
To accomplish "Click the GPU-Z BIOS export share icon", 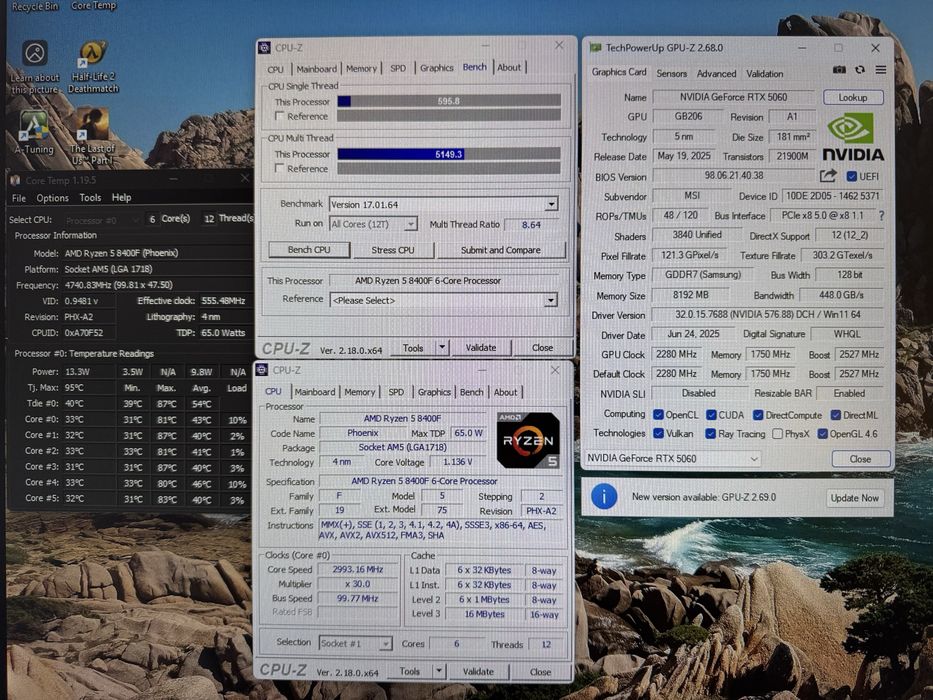I will coord(828,176).
